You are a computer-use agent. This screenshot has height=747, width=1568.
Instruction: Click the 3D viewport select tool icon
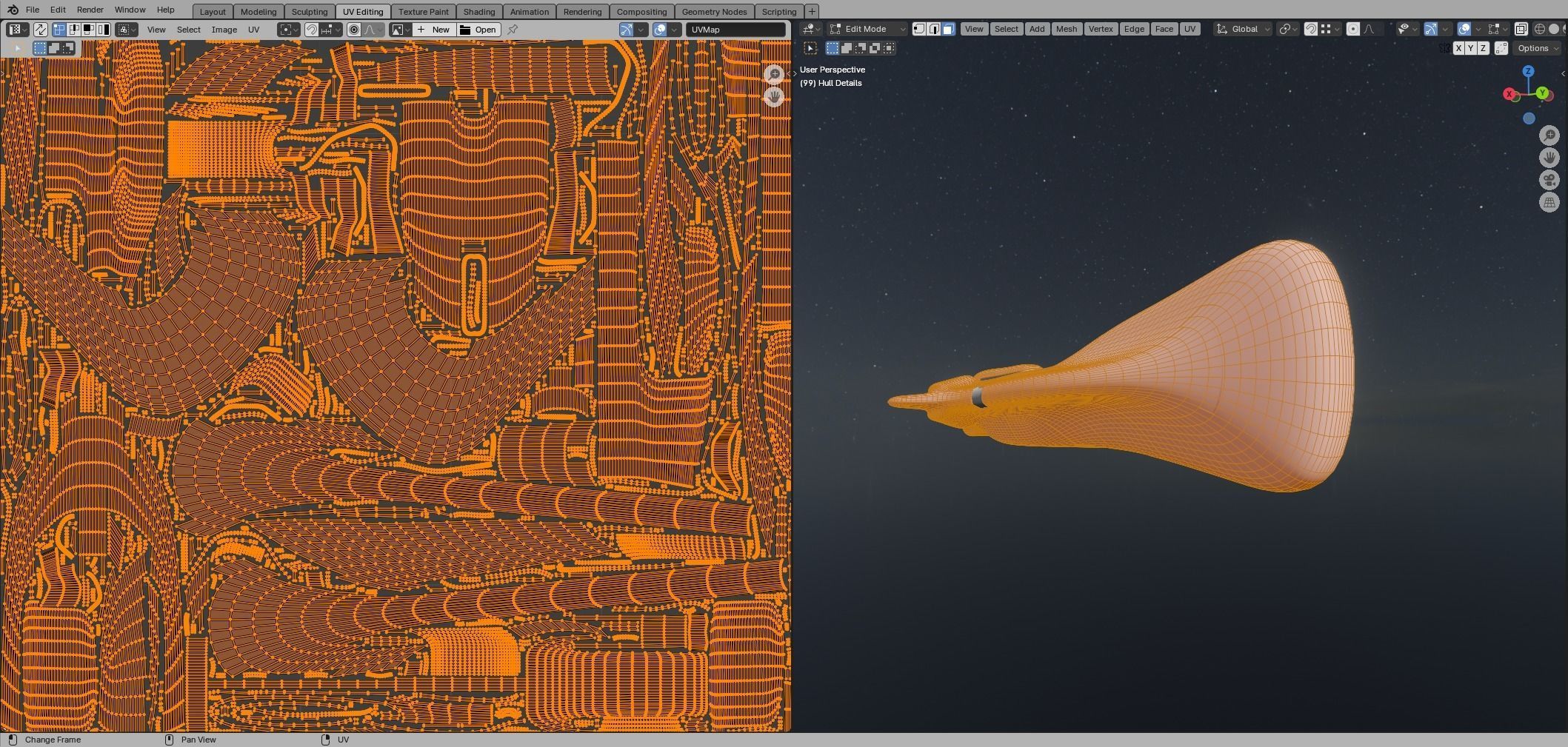[810, 48]
